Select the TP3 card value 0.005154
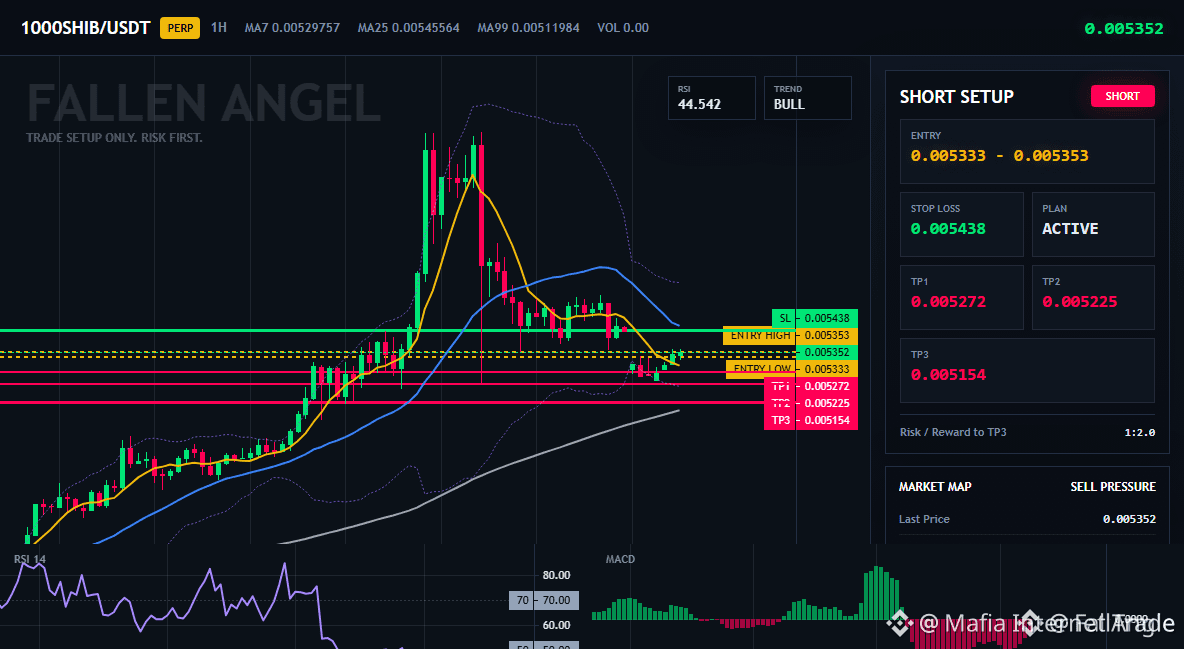 948,375
